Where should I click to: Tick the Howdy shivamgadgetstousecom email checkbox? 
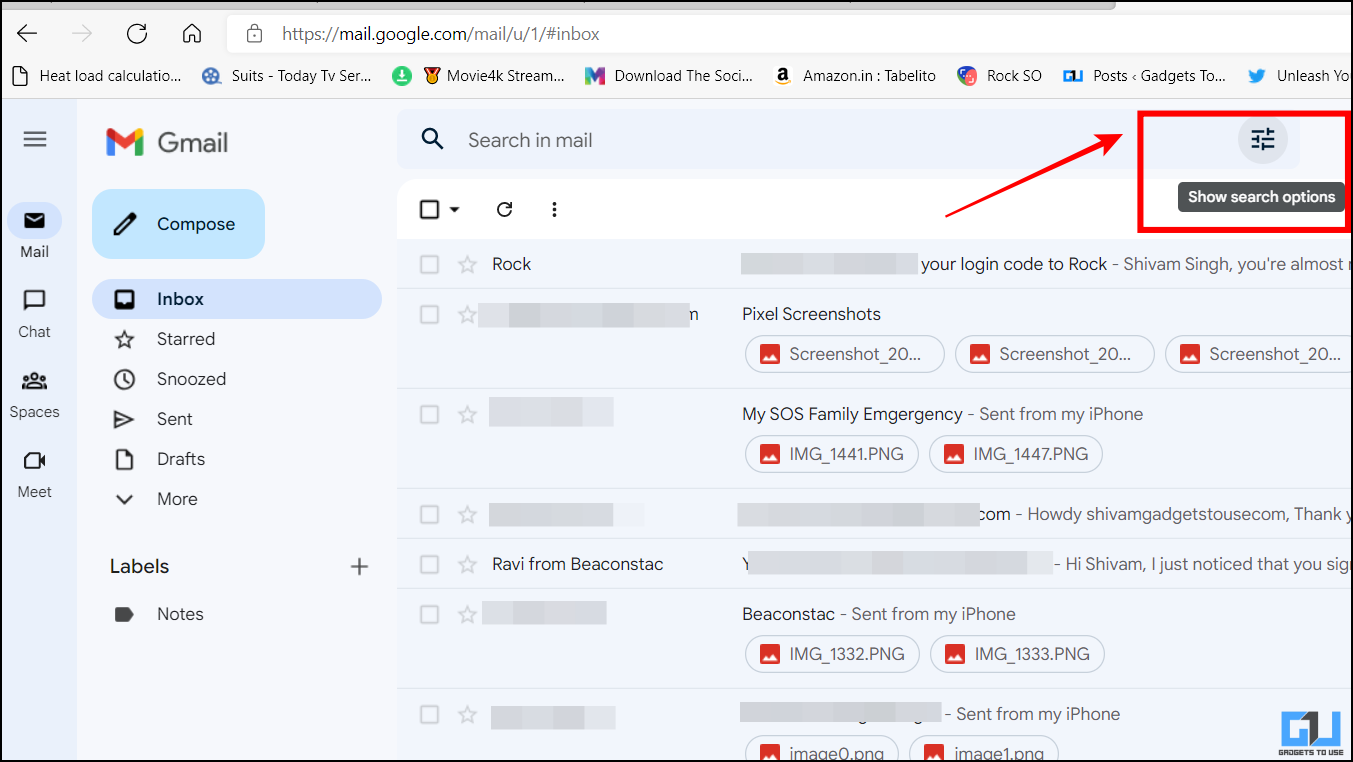tap(429, 514)
